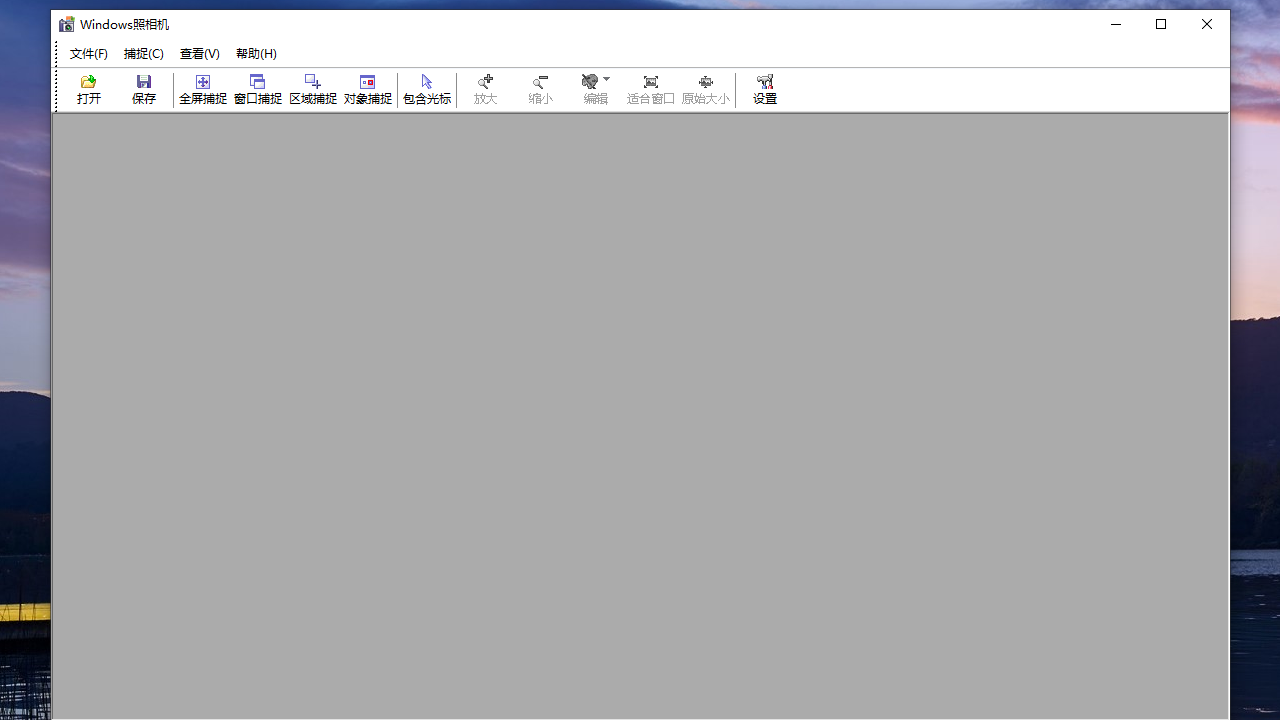The height and width of the screenshot is (720, 1280).
Task: Open the 帮助(H) menu
Action: (256, 53)
